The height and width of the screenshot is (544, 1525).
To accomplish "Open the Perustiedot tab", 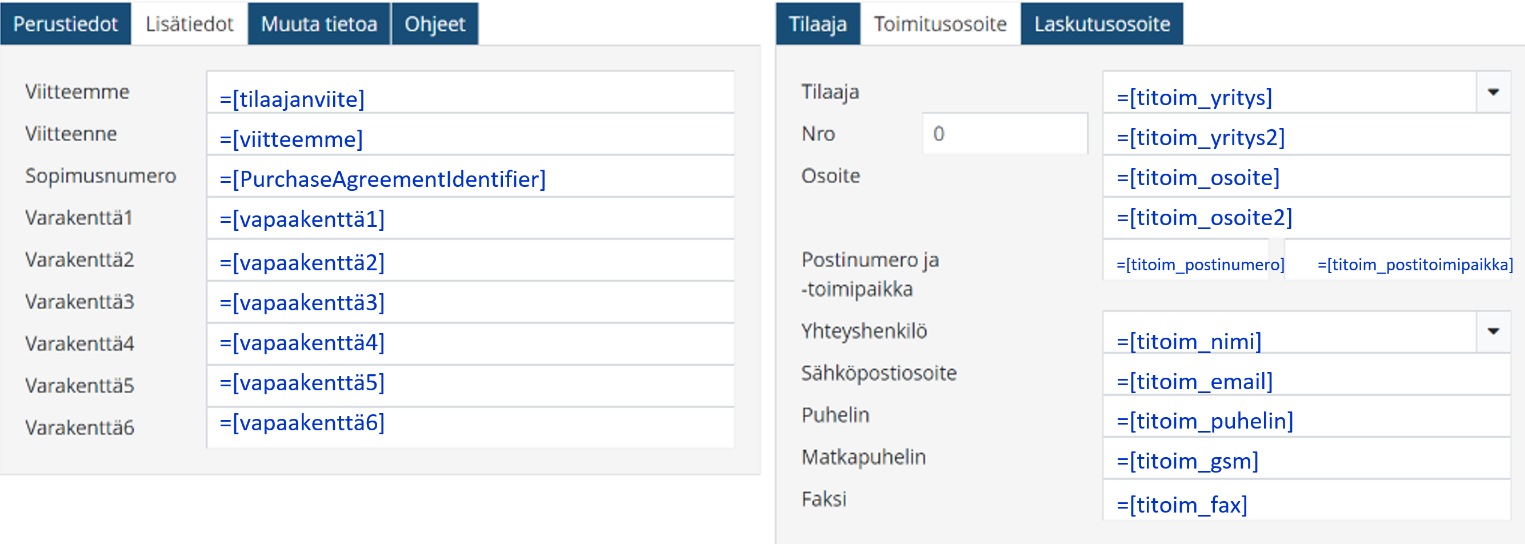I will coord(66,24).
